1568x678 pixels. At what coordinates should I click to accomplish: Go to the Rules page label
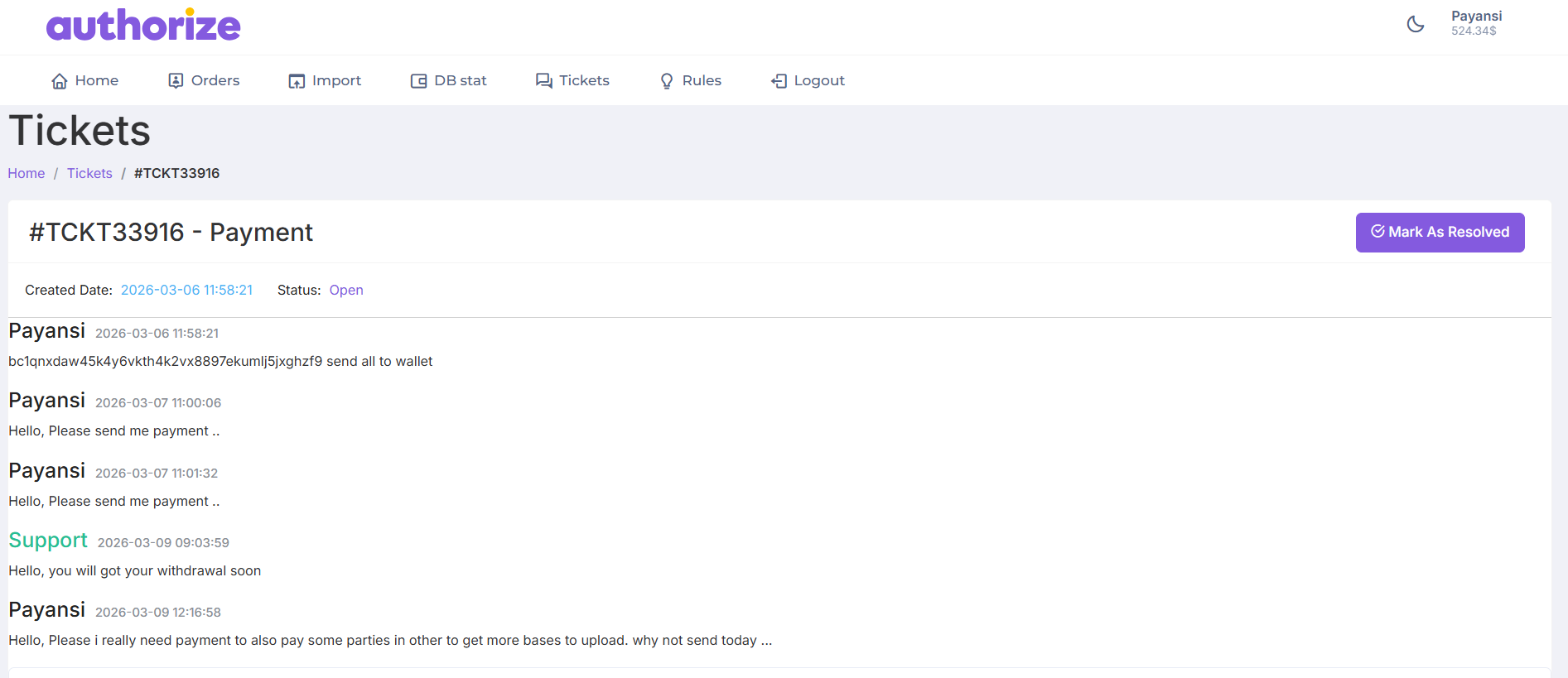pos(702,80)
